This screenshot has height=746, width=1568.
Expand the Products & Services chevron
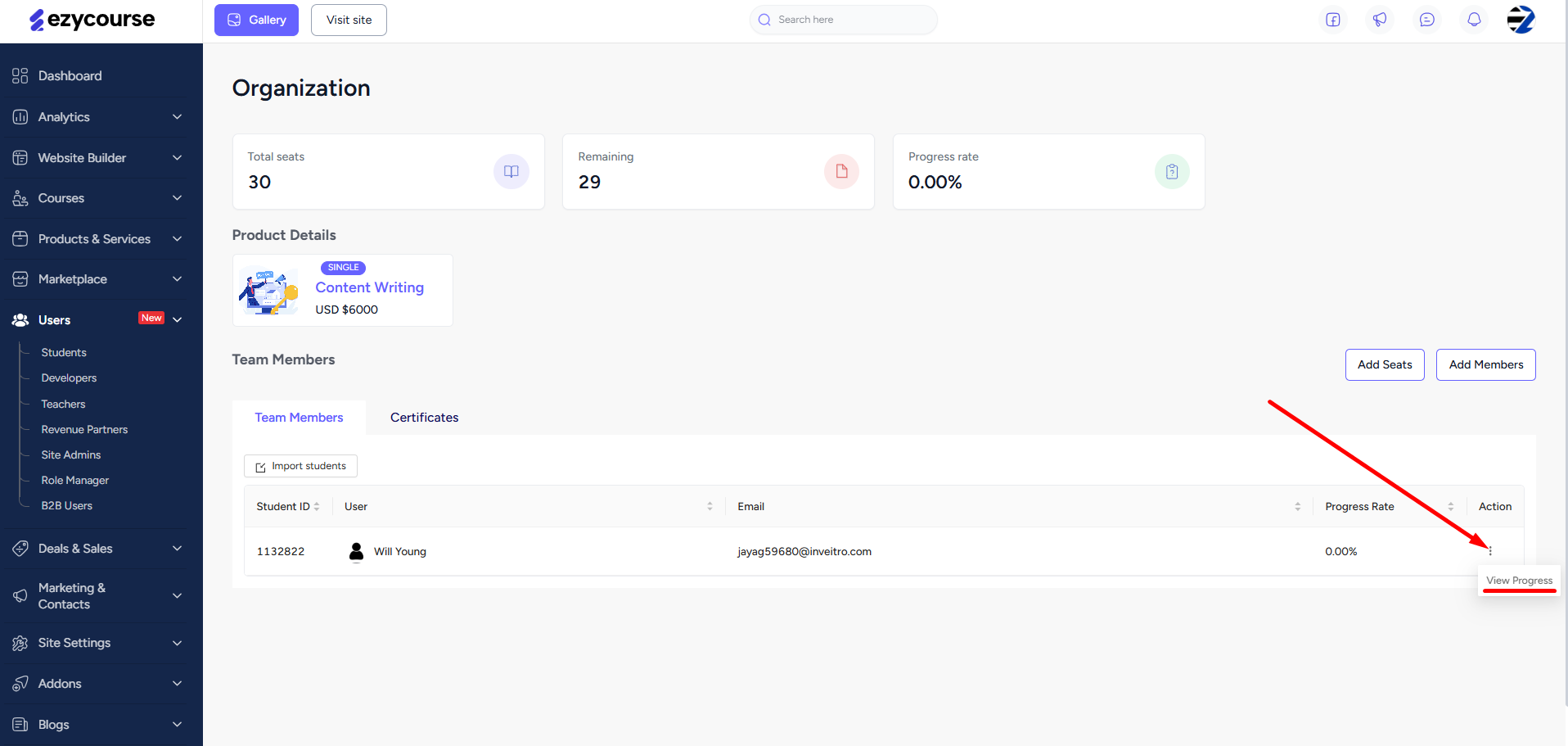[178, 239]
